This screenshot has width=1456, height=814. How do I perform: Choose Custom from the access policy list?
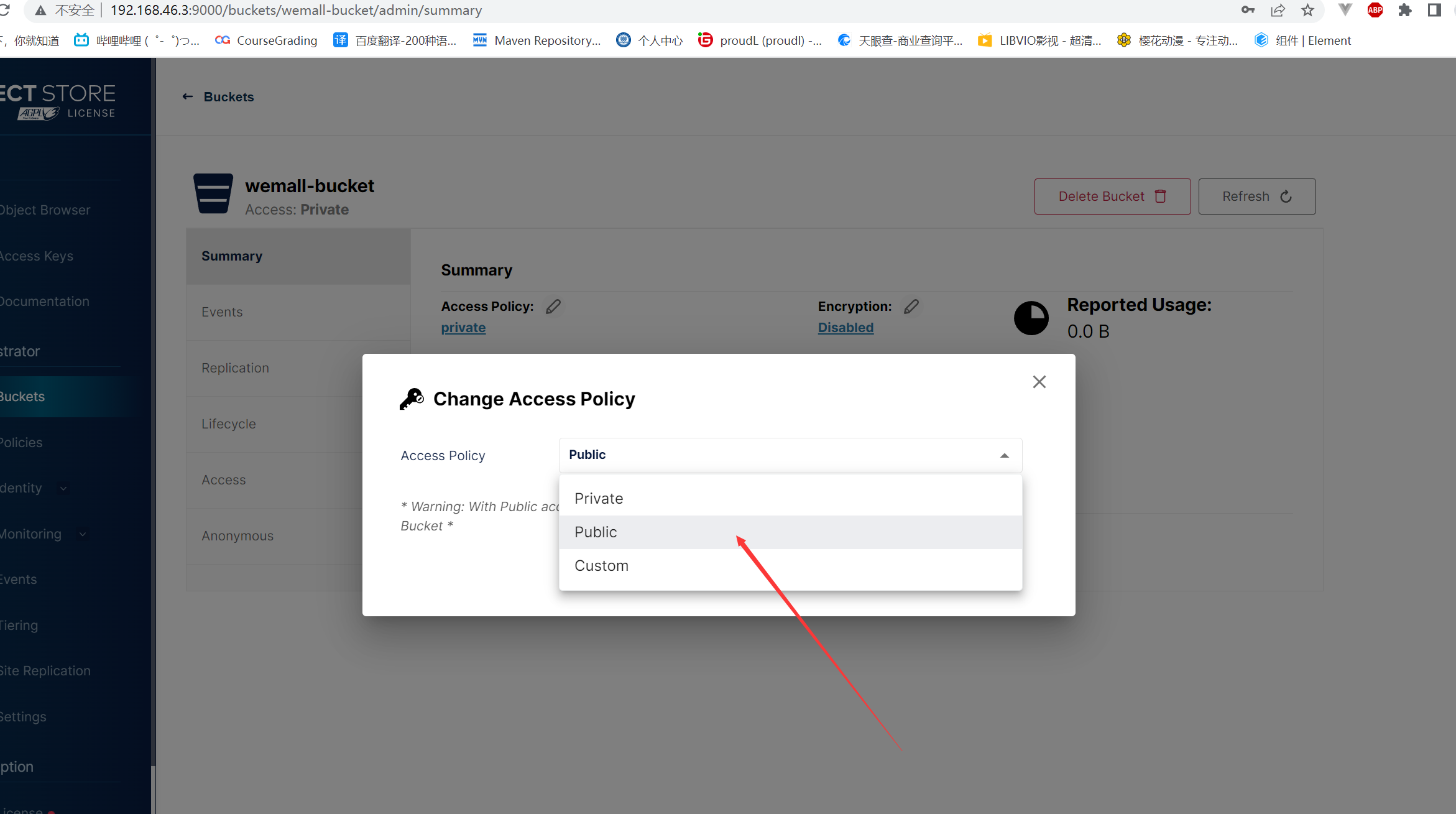[601, 566]
